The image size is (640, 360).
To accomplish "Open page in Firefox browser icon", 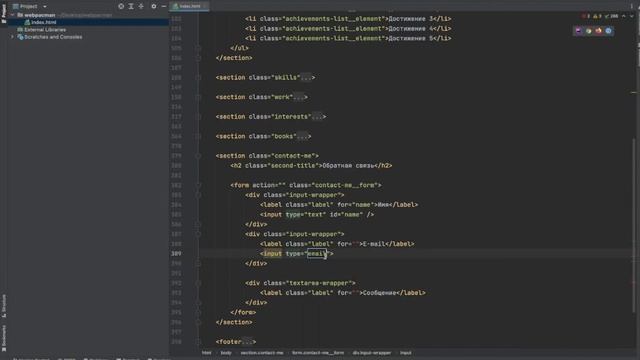I will tap(598, 31).
